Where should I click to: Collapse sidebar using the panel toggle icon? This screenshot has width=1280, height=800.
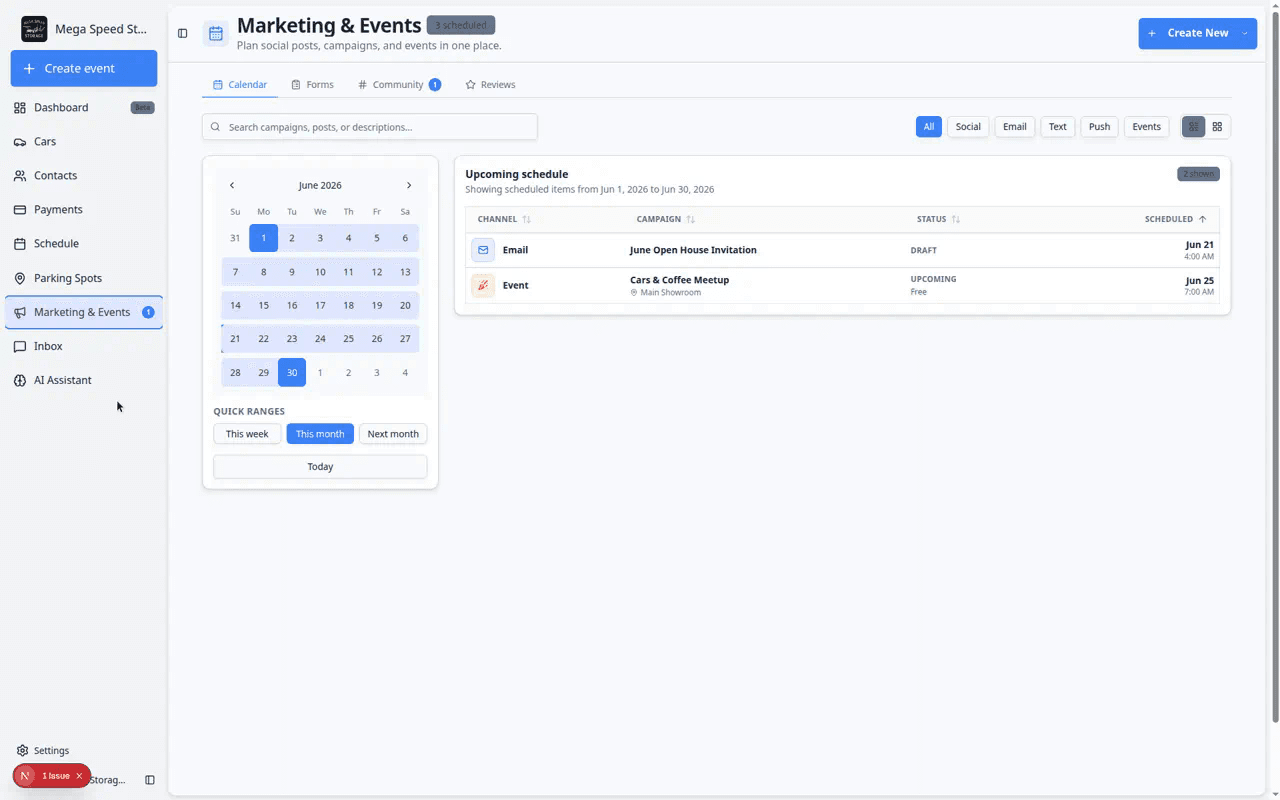coord(182,33)
